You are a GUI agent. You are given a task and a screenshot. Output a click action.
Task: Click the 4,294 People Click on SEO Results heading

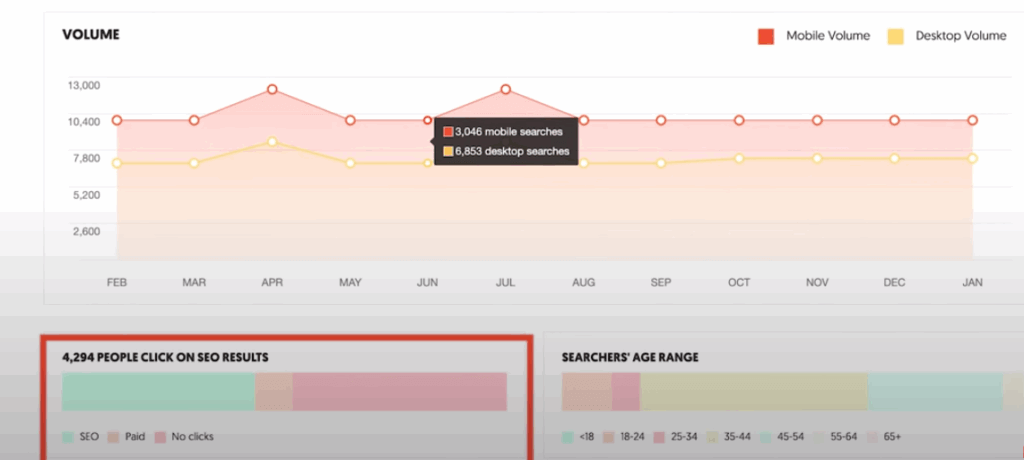click(x=165, y=357)
